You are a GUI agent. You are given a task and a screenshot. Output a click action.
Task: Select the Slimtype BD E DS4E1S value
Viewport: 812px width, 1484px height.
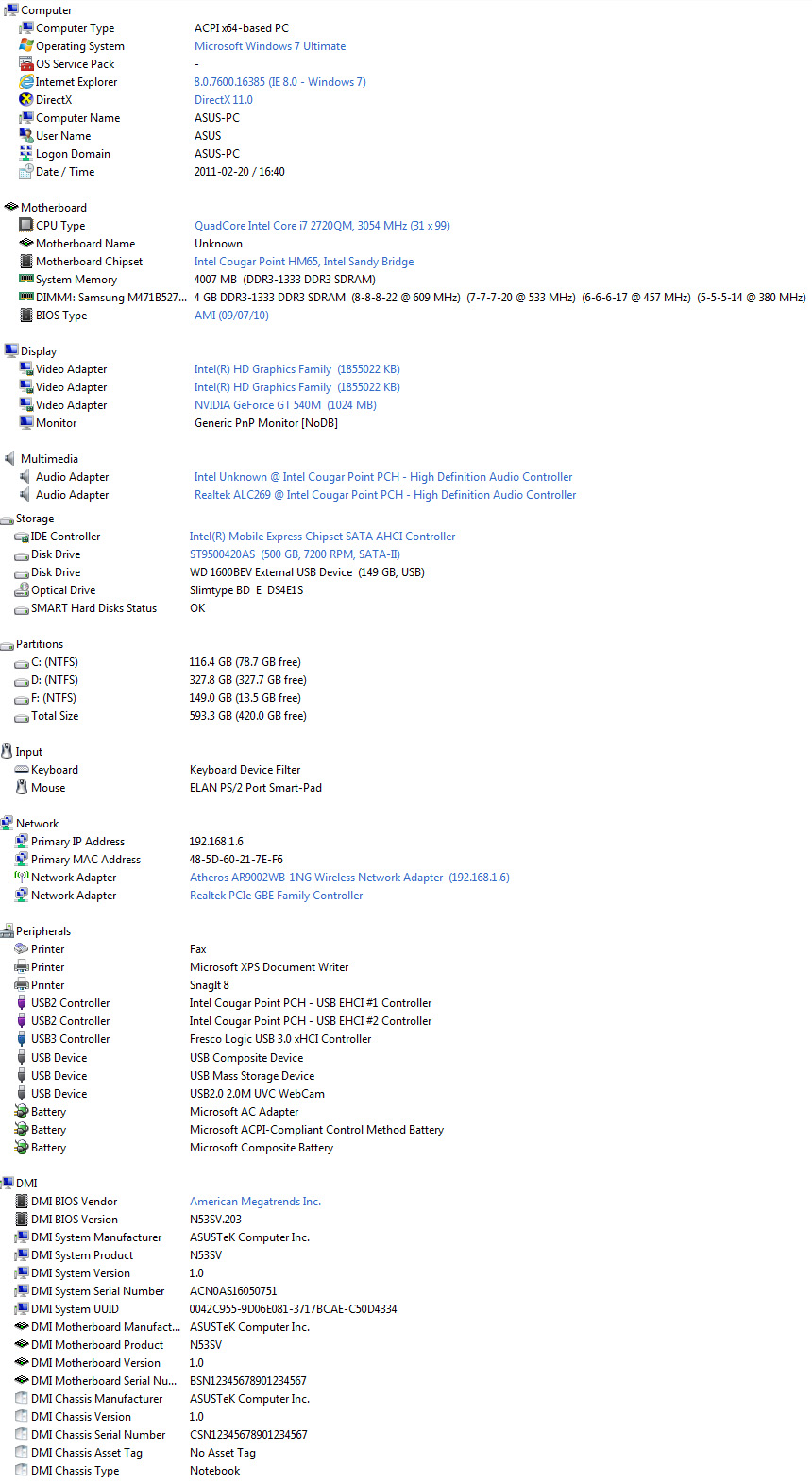click(x=246, y=589)
